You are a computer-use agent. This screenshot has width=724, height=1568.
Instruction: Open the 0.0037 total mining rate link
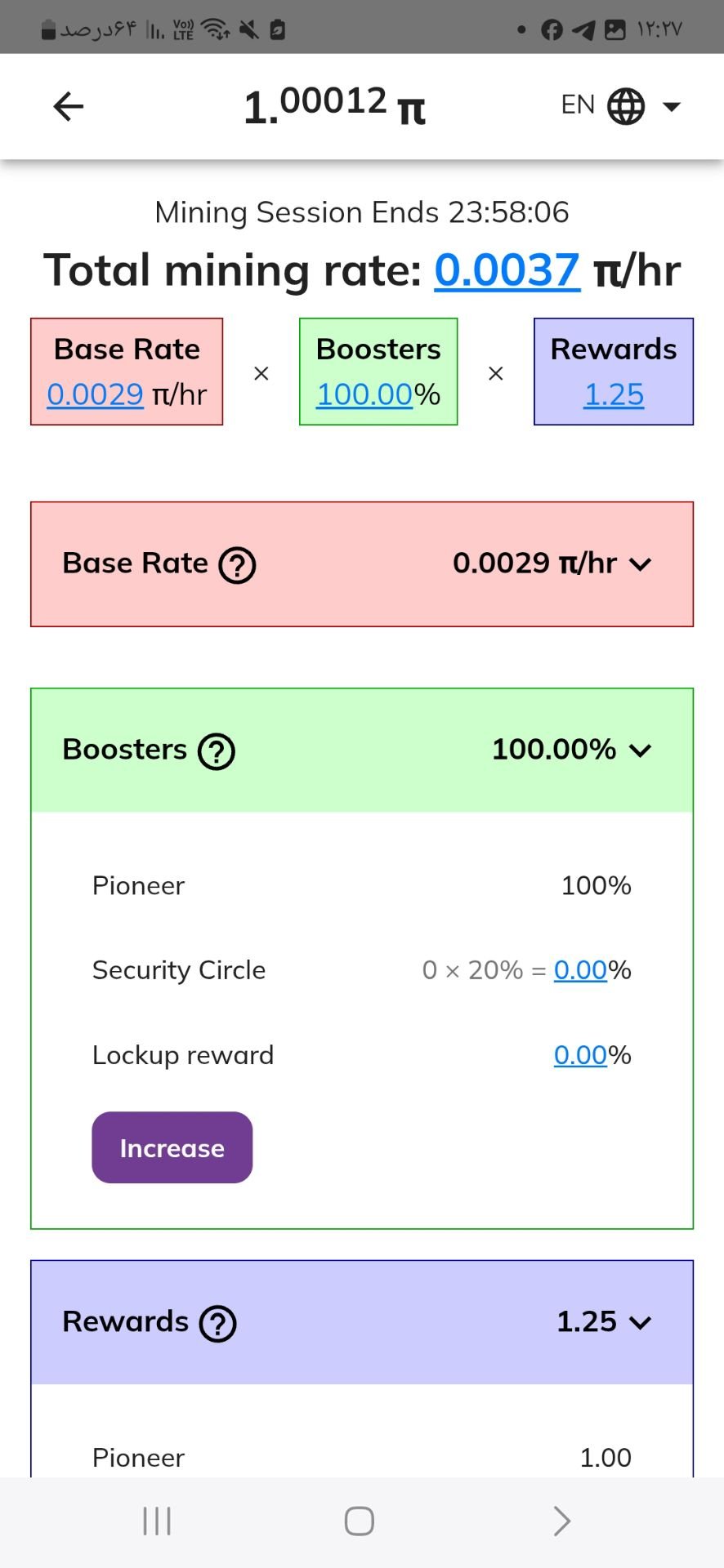507,270
